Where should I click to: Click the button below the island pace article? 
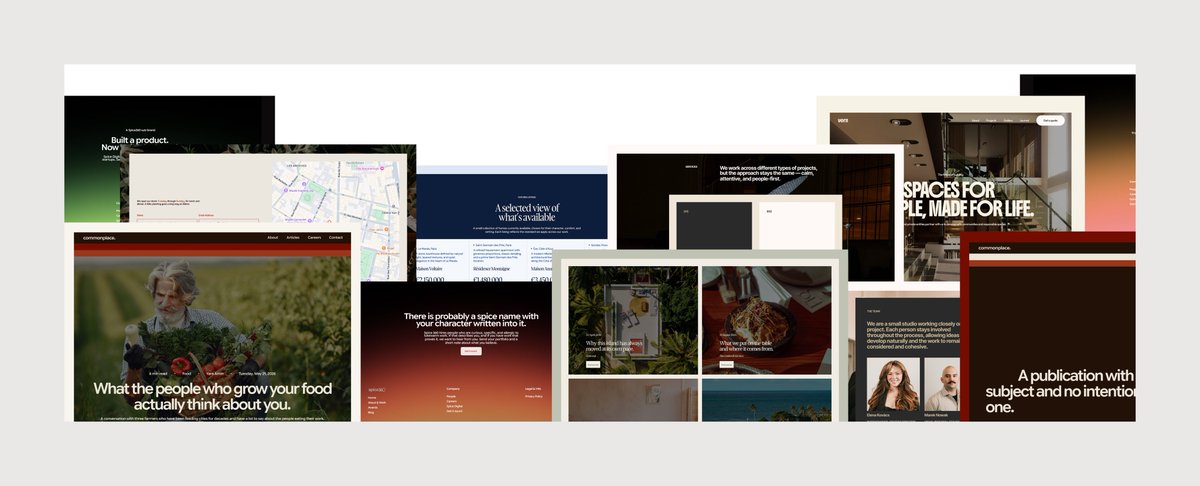(593, 364)
